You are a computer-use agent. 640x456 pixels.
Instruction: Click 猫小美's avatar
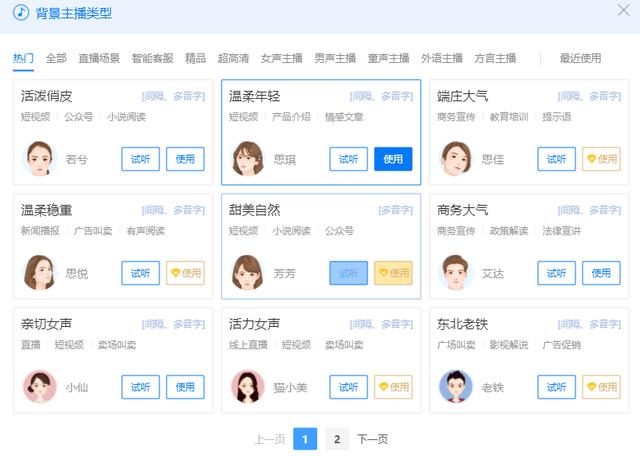(x=248, y=386)
